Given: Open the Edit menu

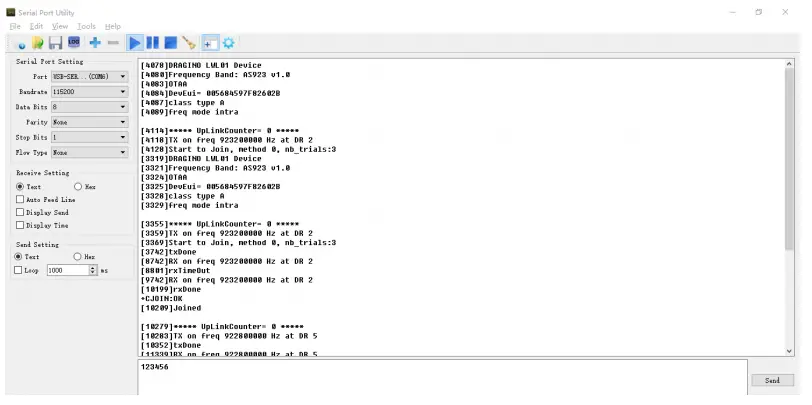Looking at the screenshot, I should (36, 26).
